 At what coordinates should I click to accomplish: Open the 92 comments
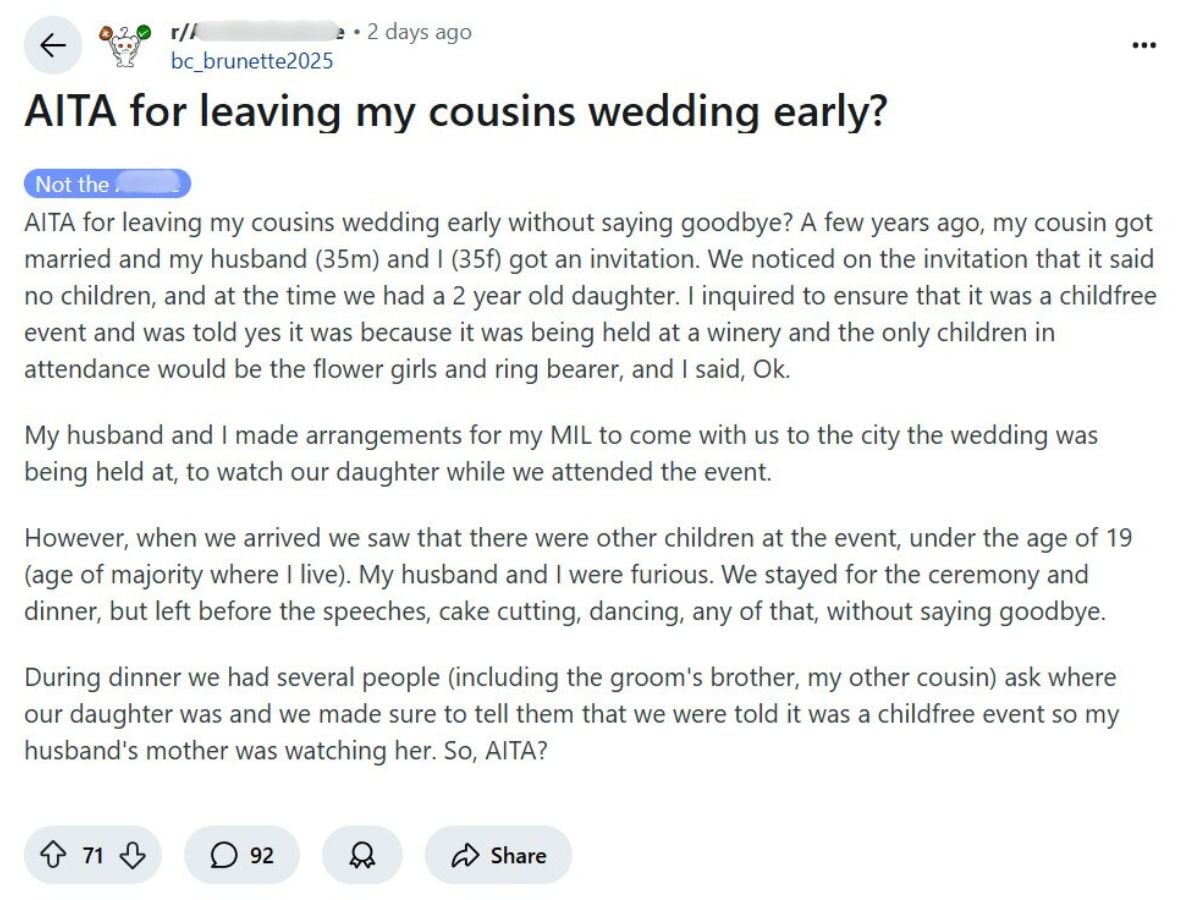pyautogui.click(x=241, y=855)
